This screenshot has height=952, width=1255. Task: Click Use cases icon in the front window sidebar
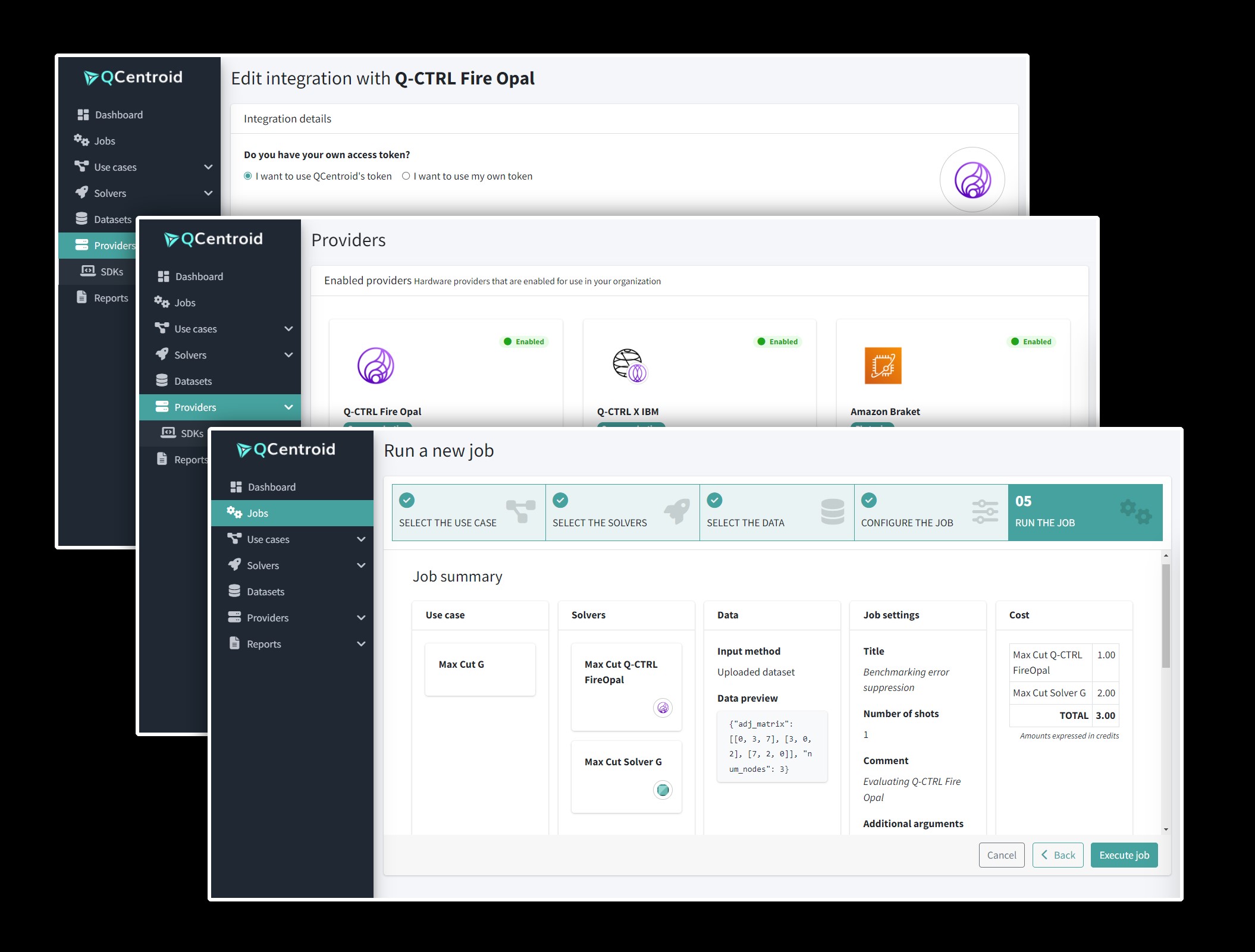(234, 539)
